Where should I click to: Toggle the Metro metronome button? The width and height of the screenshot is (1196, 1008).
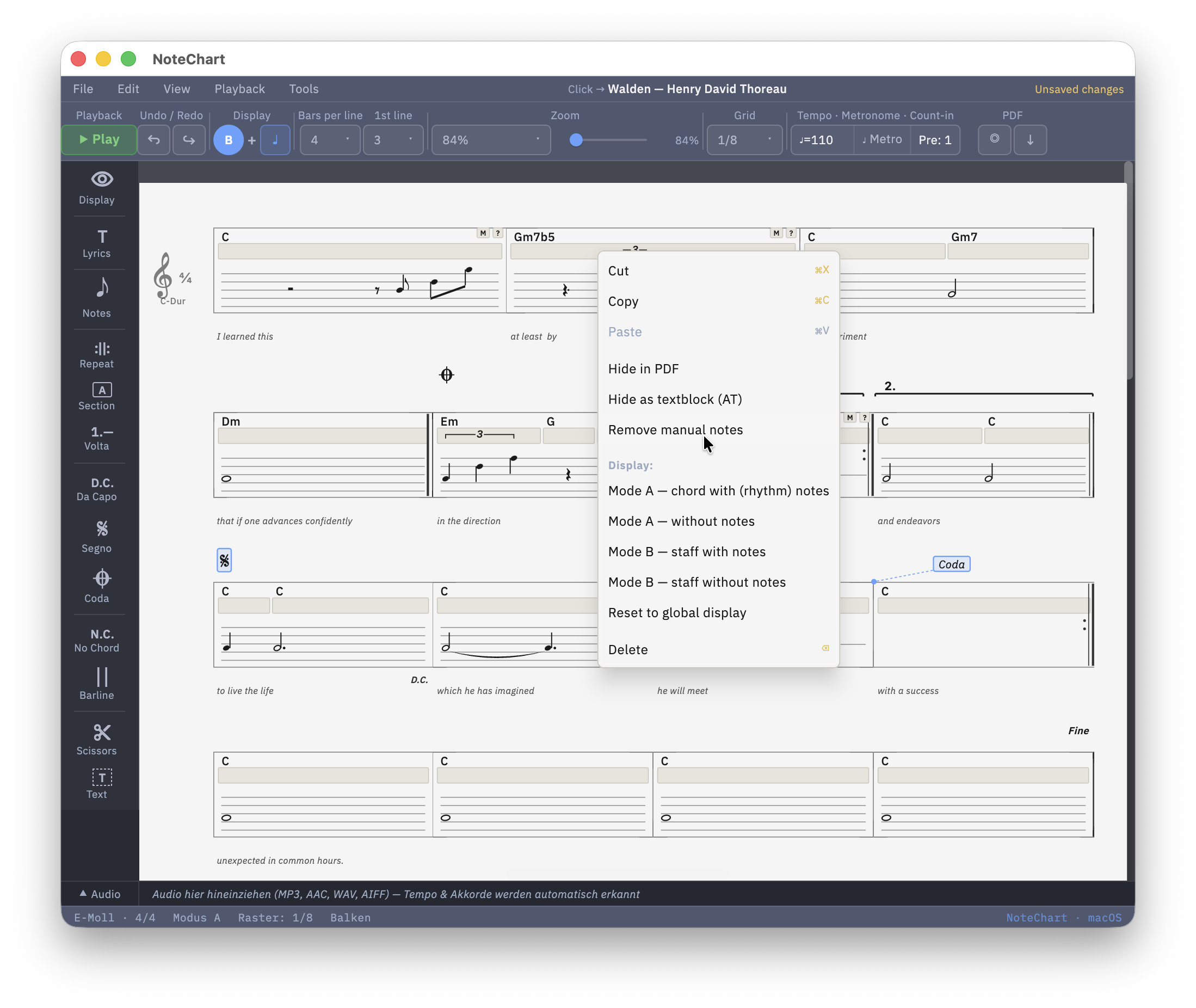(x=882, y=140)
